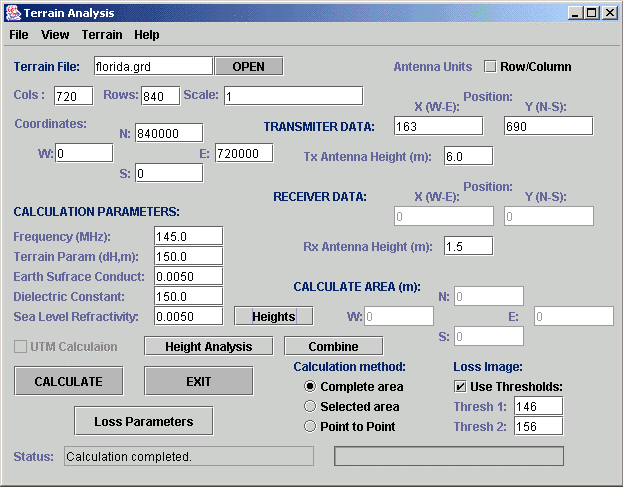
Task: Click the Loss Image label
Action: point(488,366)
